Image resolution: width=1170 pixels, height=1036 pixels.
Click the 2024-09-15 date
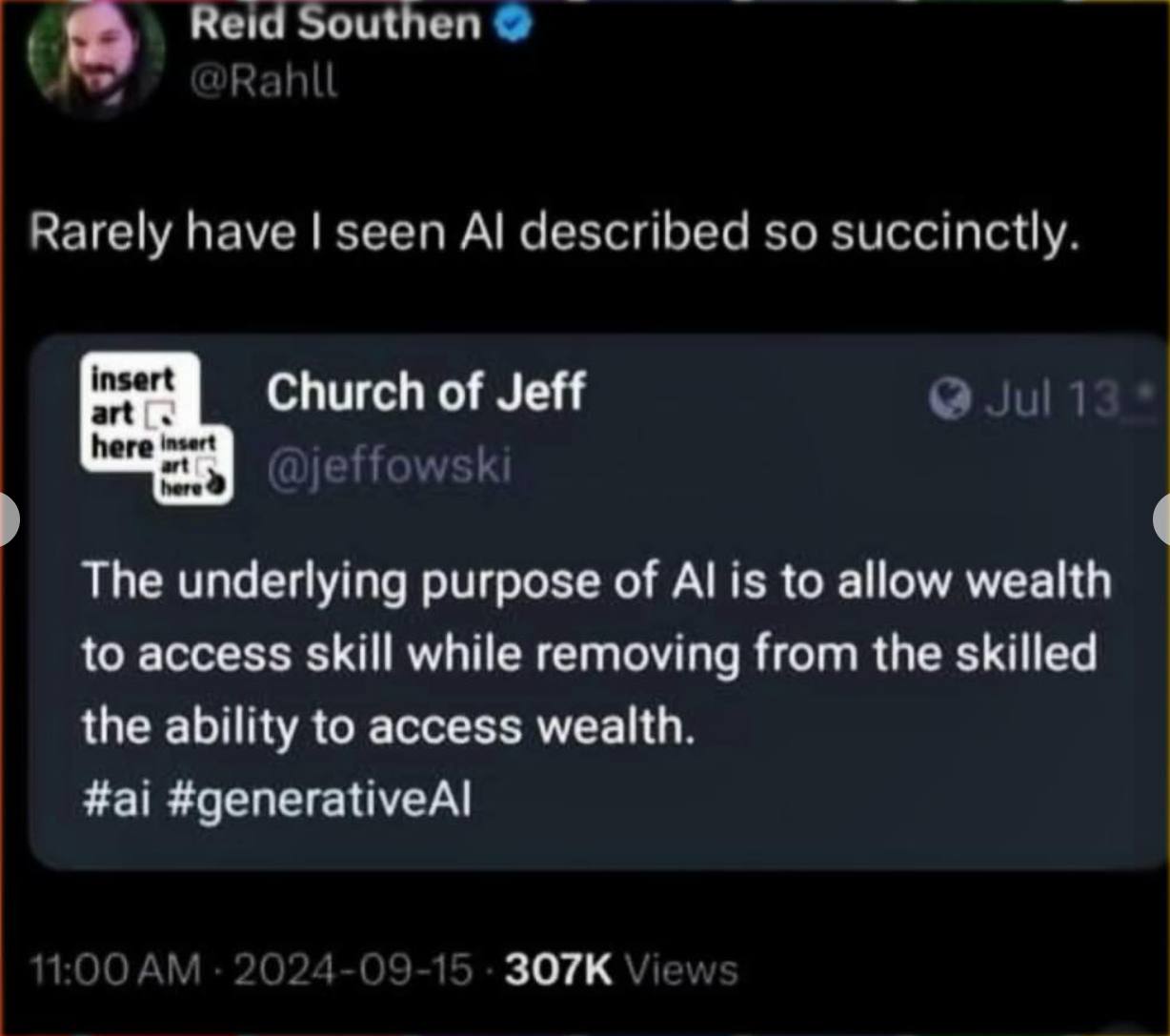pyautogui.click(x=352, y=969)
